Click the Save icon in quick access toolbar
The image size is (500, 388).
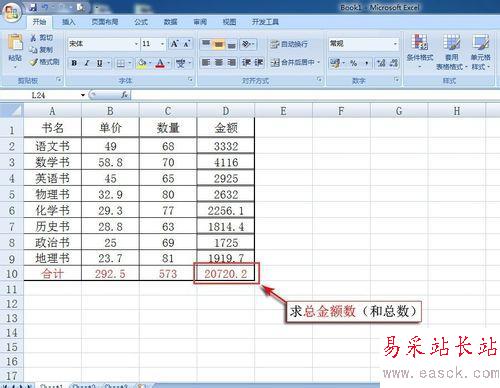(33, 7)
